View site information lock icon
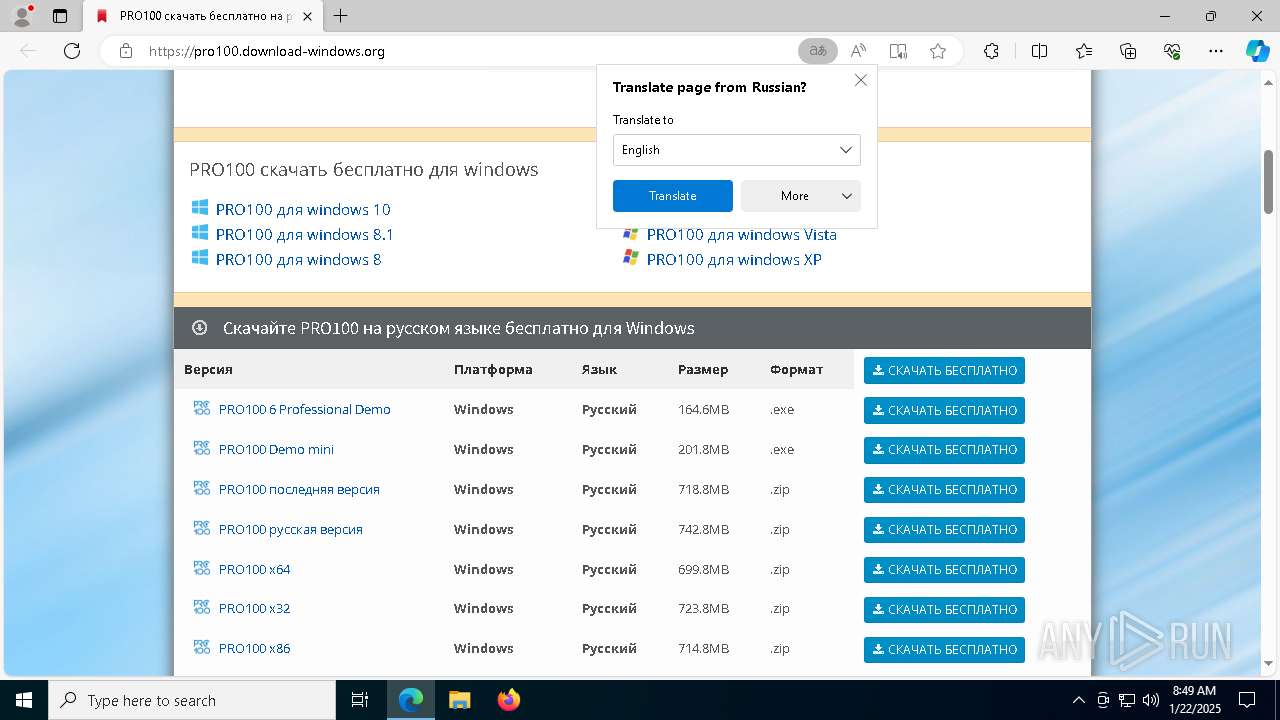 [x=126, y=51]
